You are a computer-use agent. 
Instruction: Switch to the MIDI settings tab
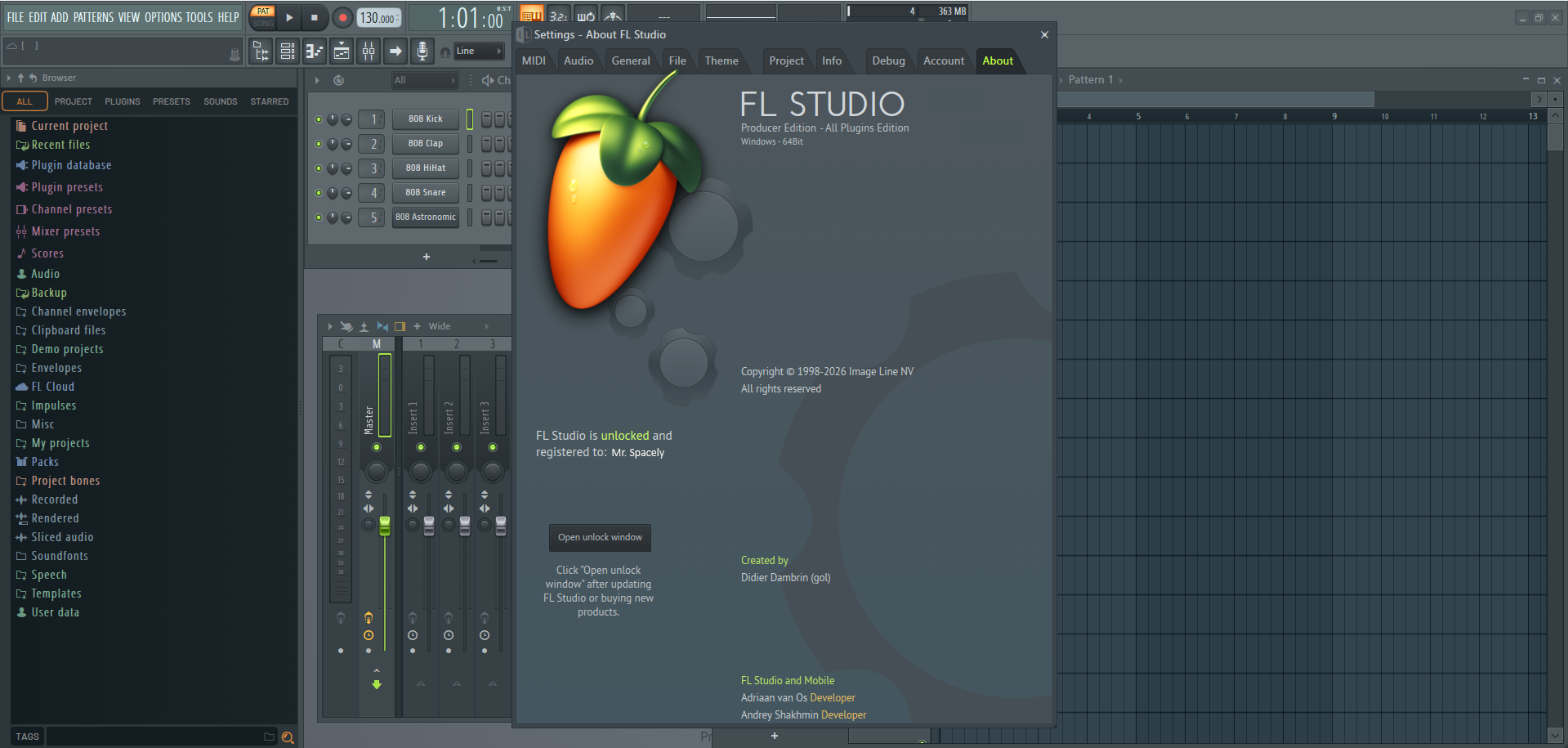pos(534,61)
